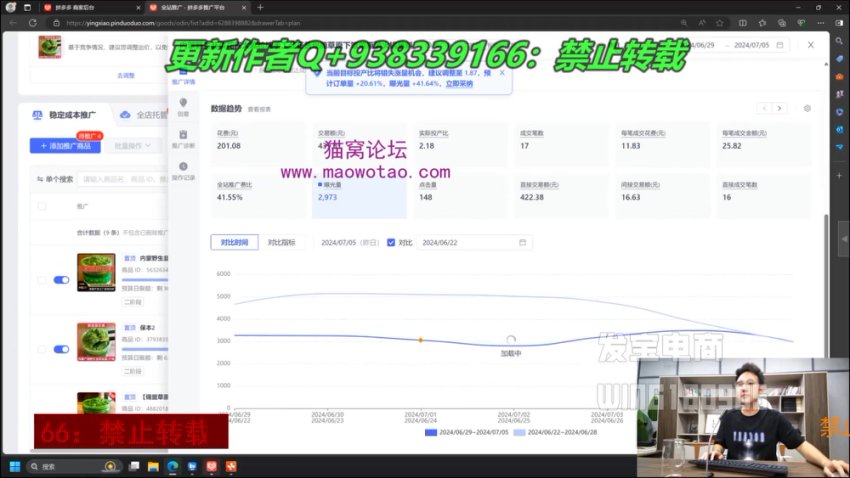Dismiss the blue suggestion tooltip
Screen dimensions: 850x478
(x=502, y=72)
